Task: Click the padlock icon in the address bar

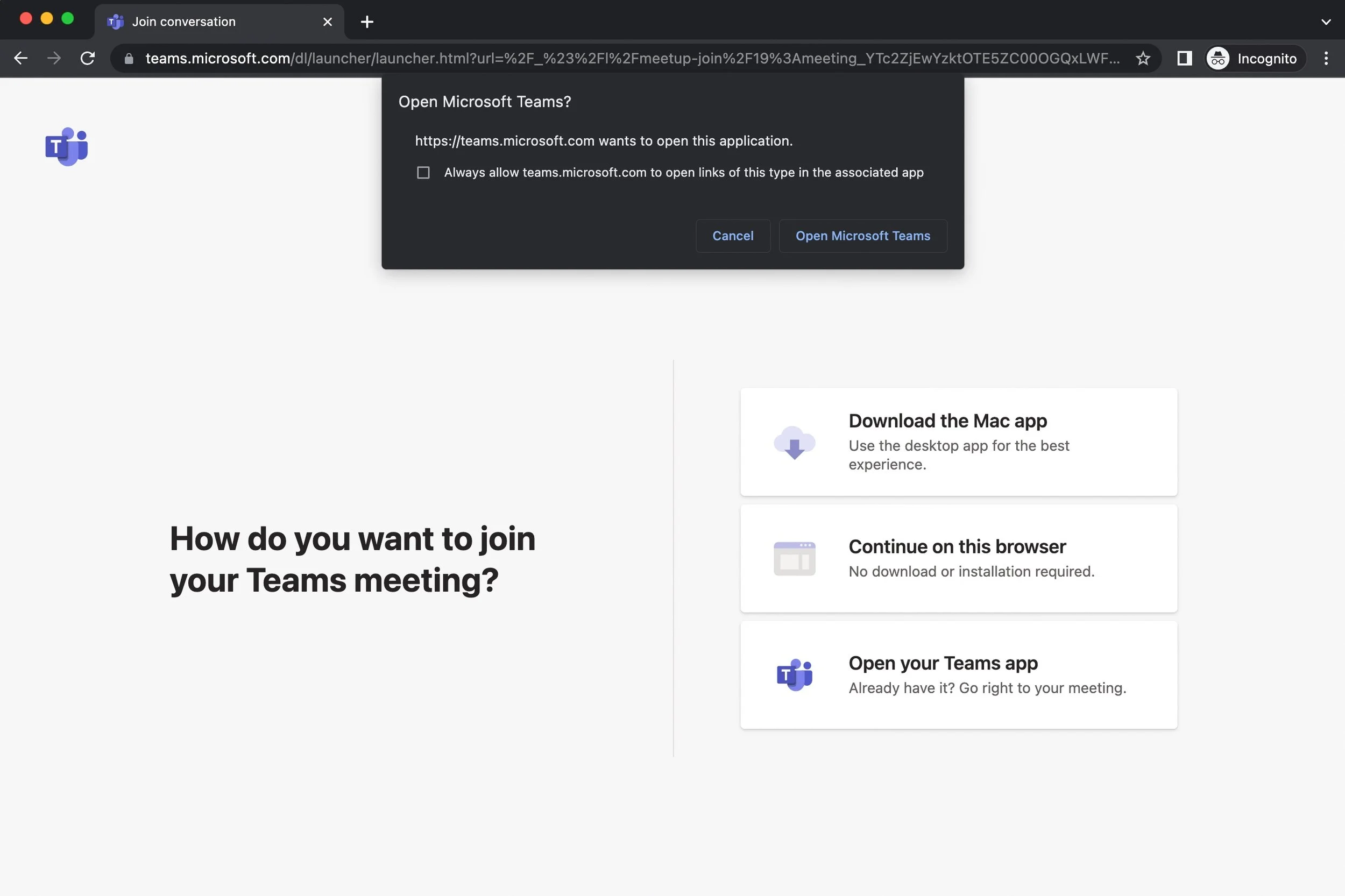Action: pyautogui.click(x=128, y=58)
